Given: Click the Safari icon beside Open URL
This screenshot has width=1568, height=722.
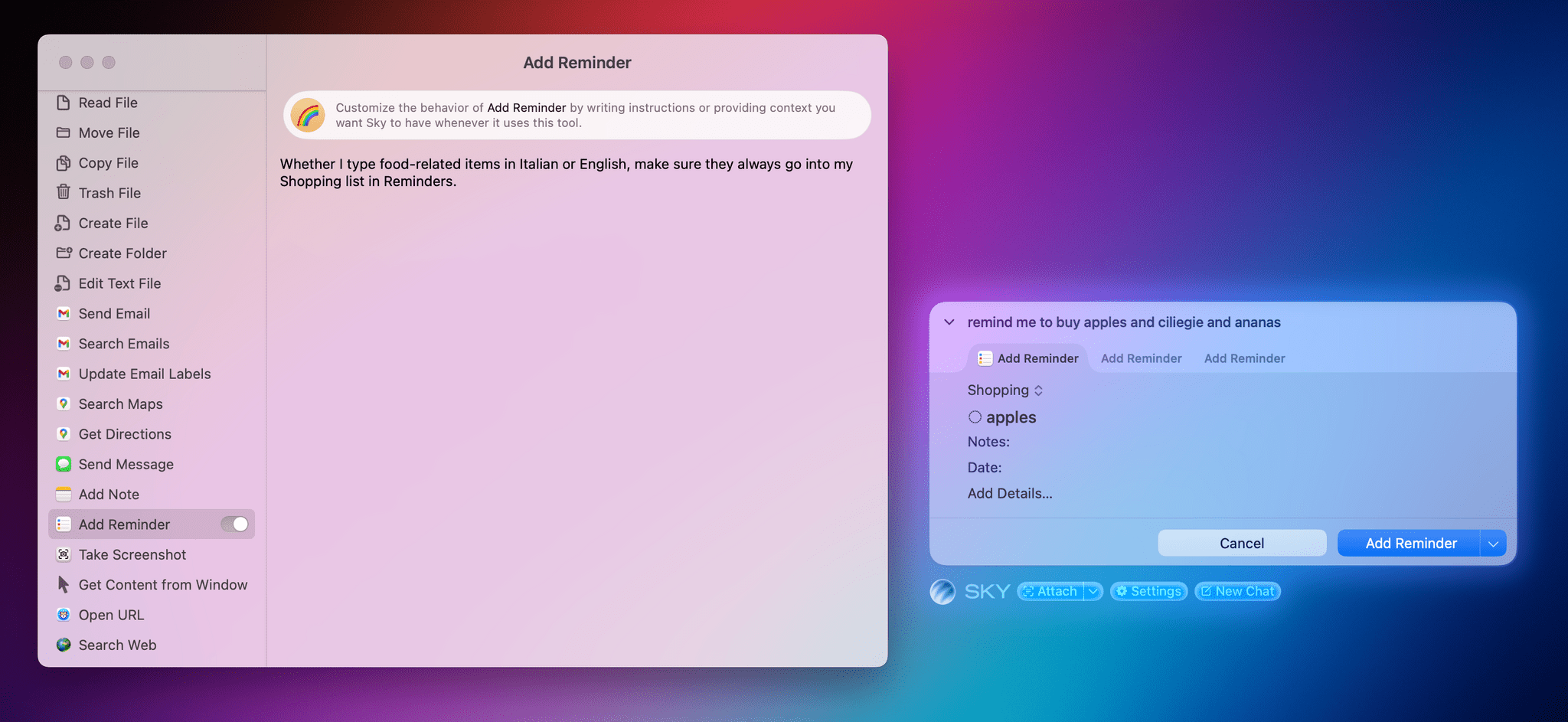Looking at the screenshot, I should (64, 615).
